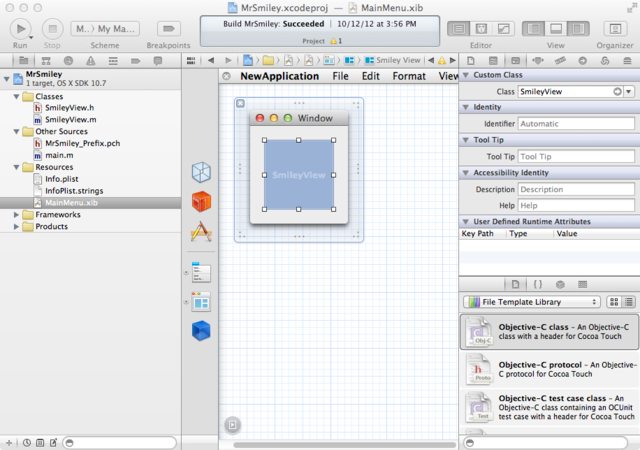Open the File Template Library popup
640x450 pixels.
(532, 302)
